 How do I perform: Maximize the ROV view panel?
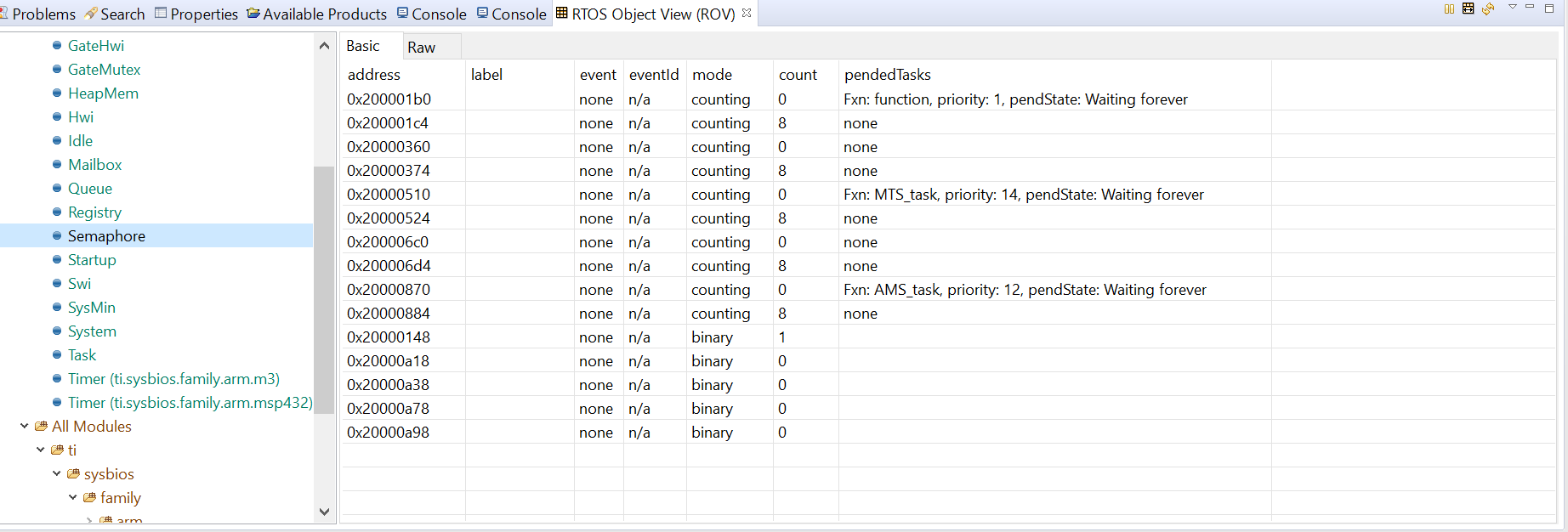pyautogui.click(x=1549, y=8)
